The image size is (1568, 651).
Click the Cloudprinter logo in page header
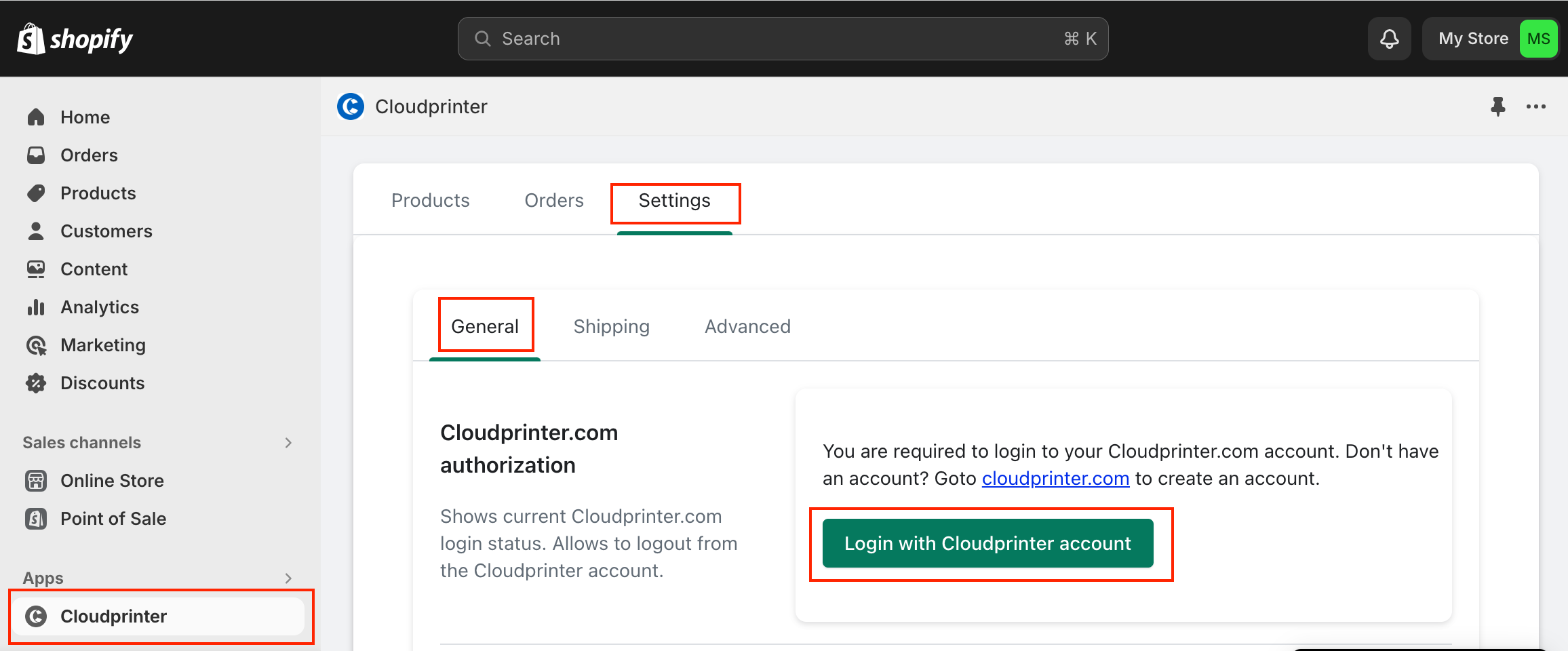point(351,106)
